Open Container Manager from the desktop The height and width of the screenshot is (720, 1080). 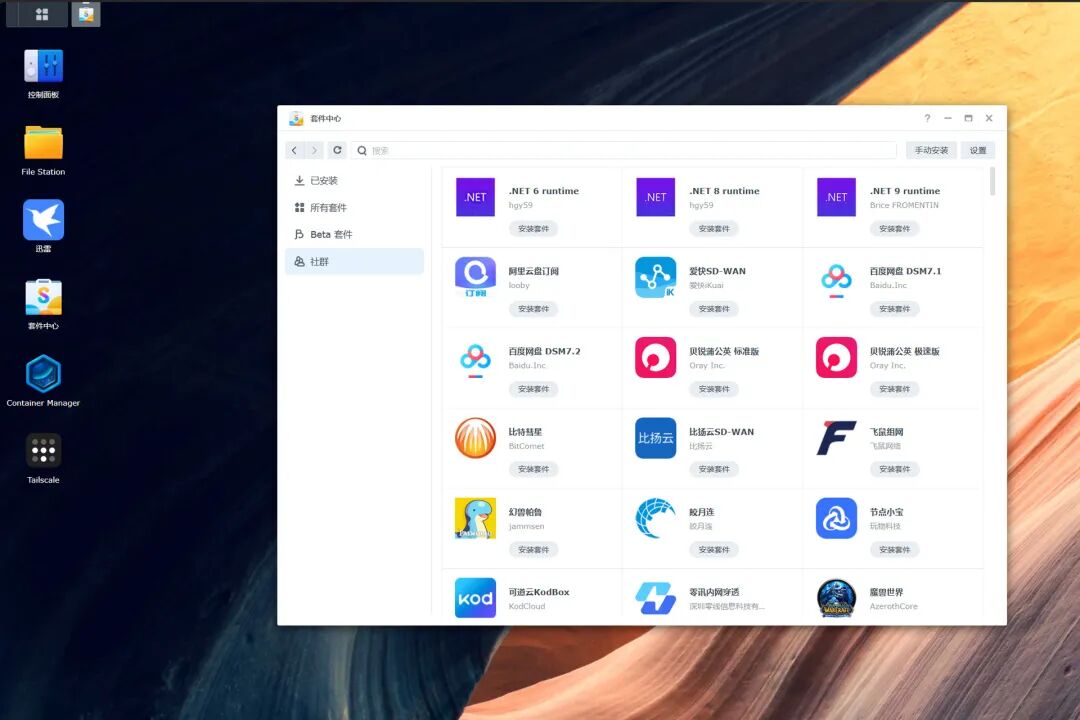[43, 373]
